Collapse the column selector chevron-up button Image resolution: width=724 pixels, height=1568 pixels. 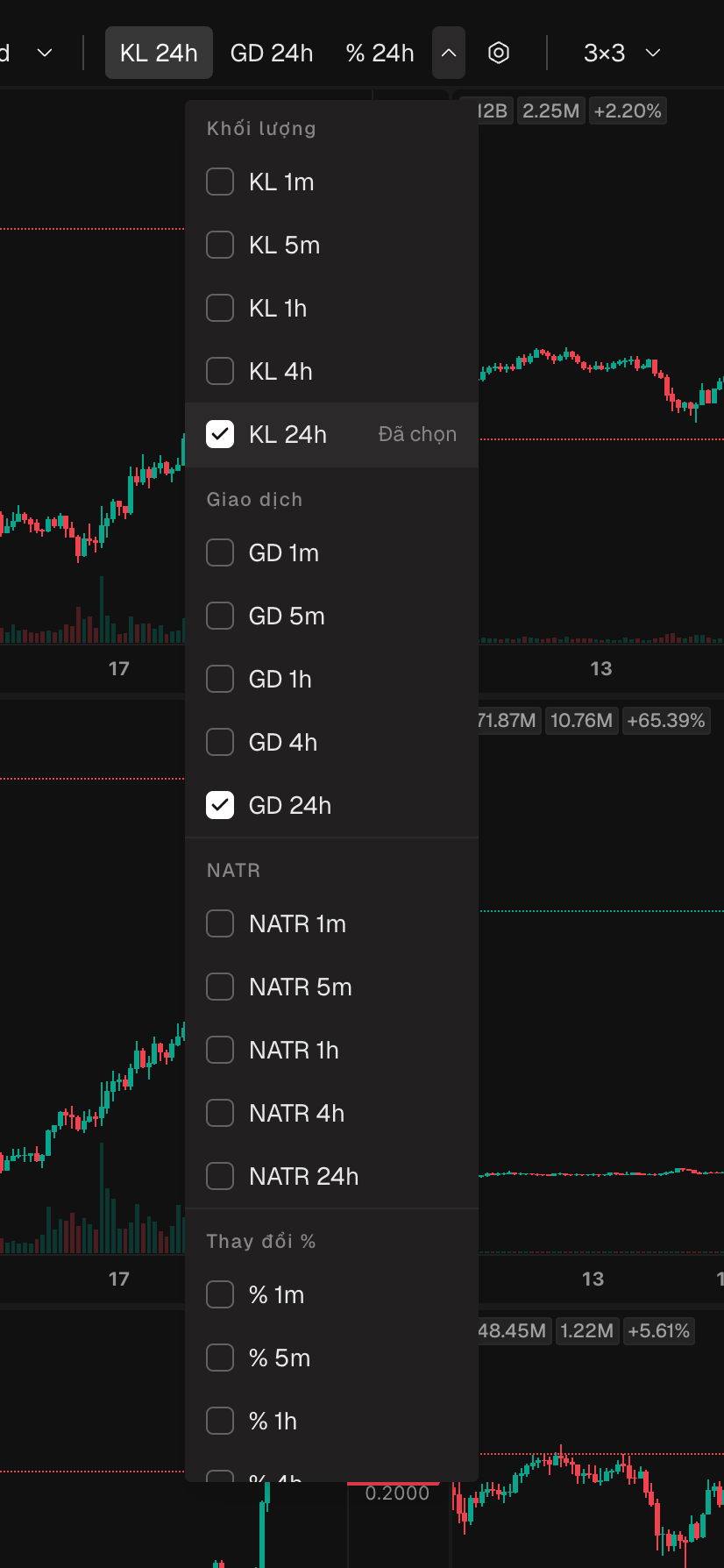click(x=449, y=53)
